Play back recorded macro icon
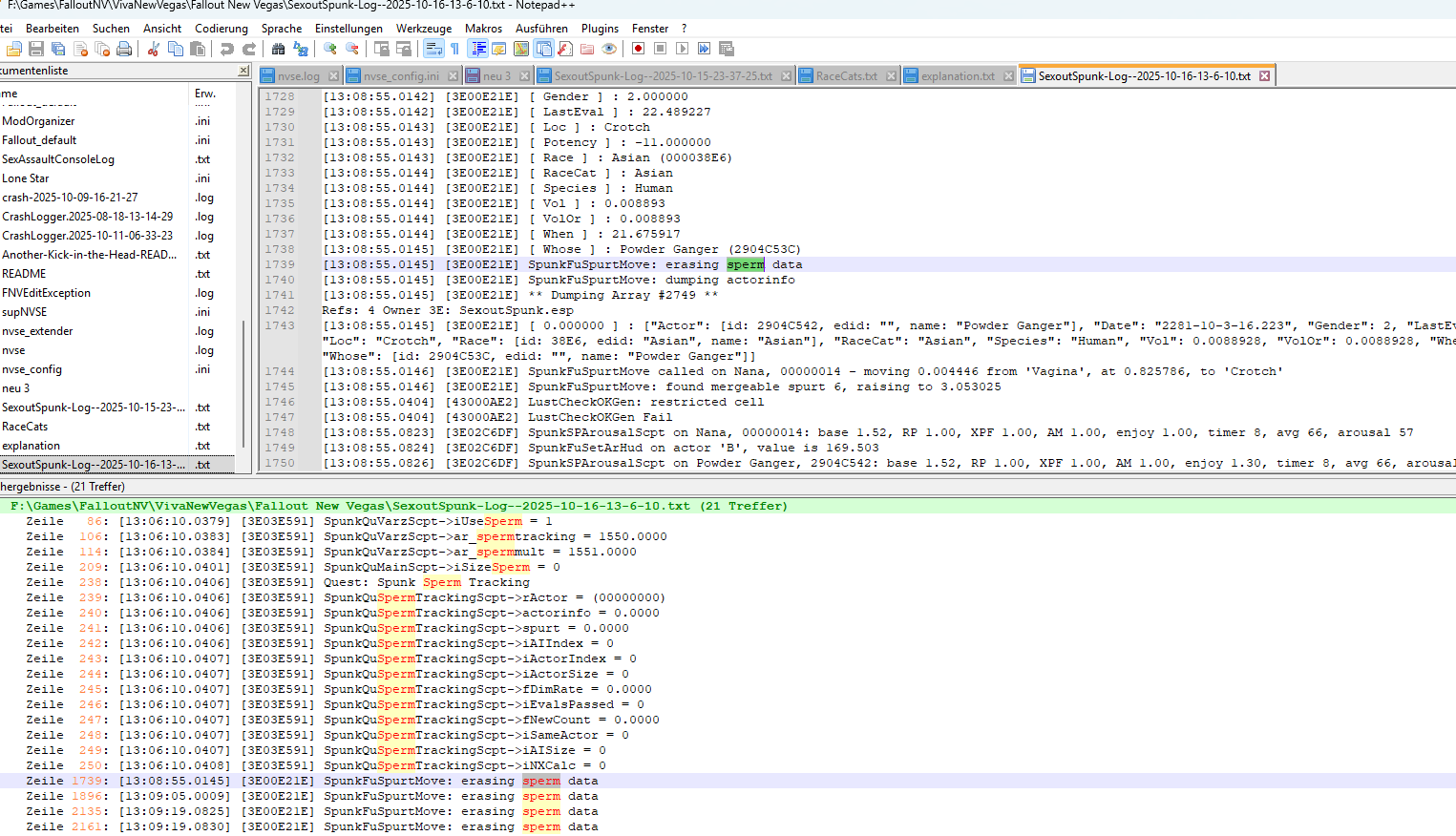 682,49
